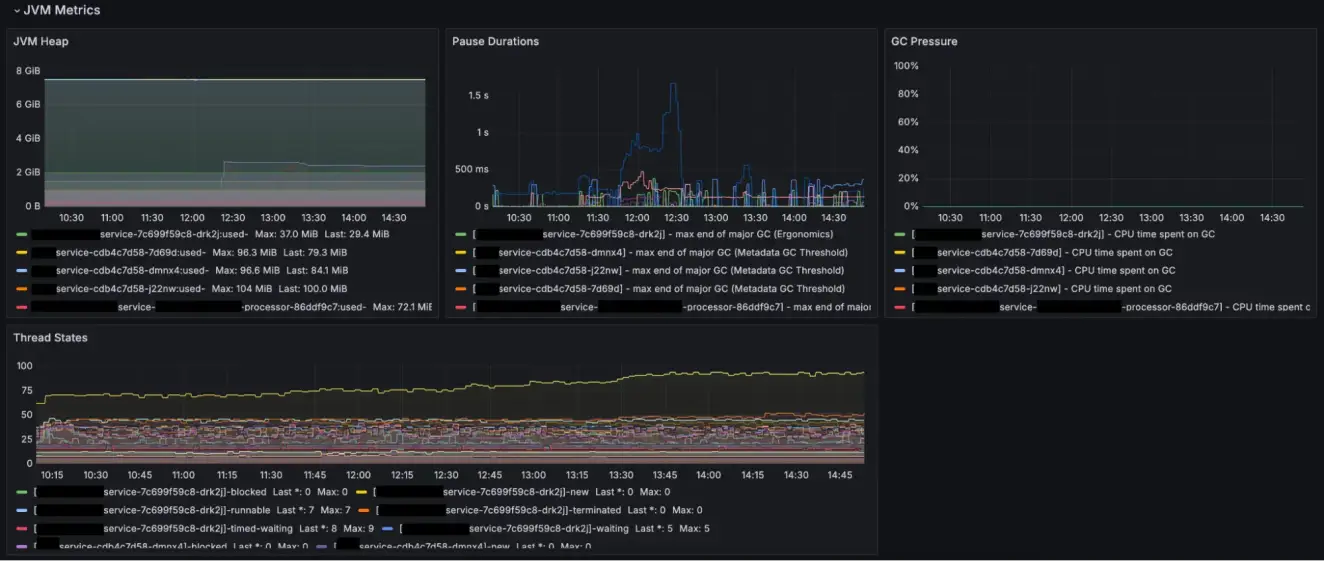This screenshot has height=561, width=1324.
Task: Click orange swatch of j22nw used heap series
Action: click(22, 288)
